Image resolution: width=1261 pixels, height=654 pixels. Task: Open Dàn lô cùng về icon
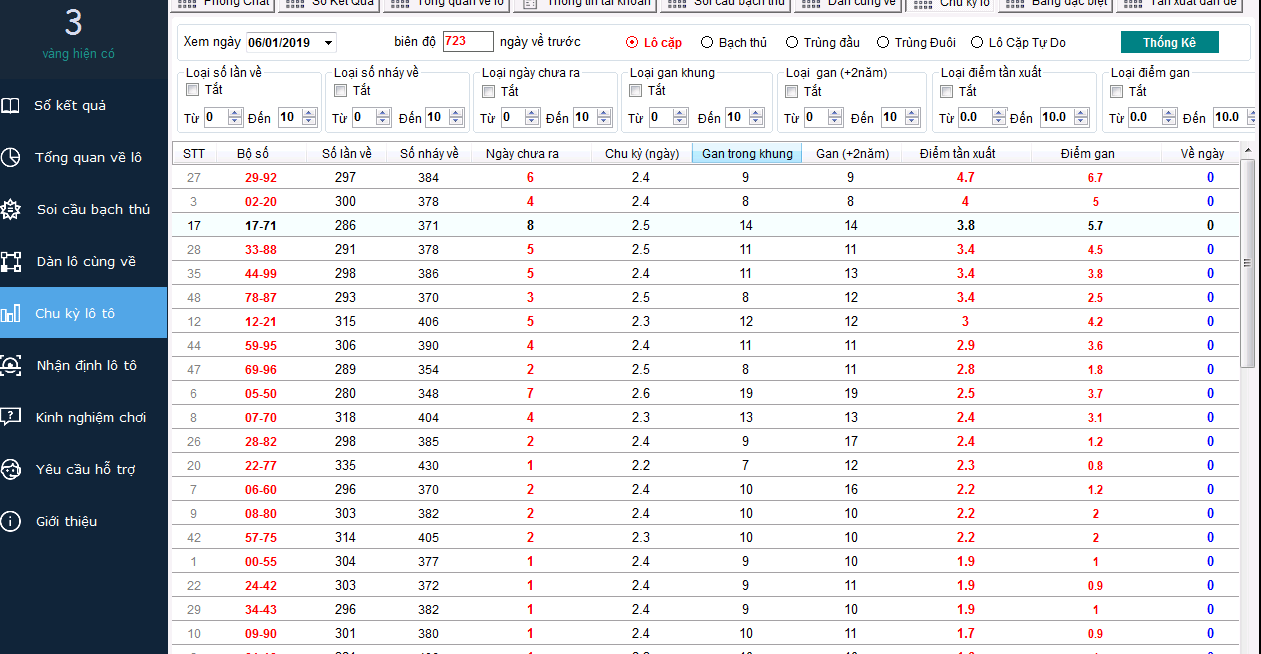(11, 262)
